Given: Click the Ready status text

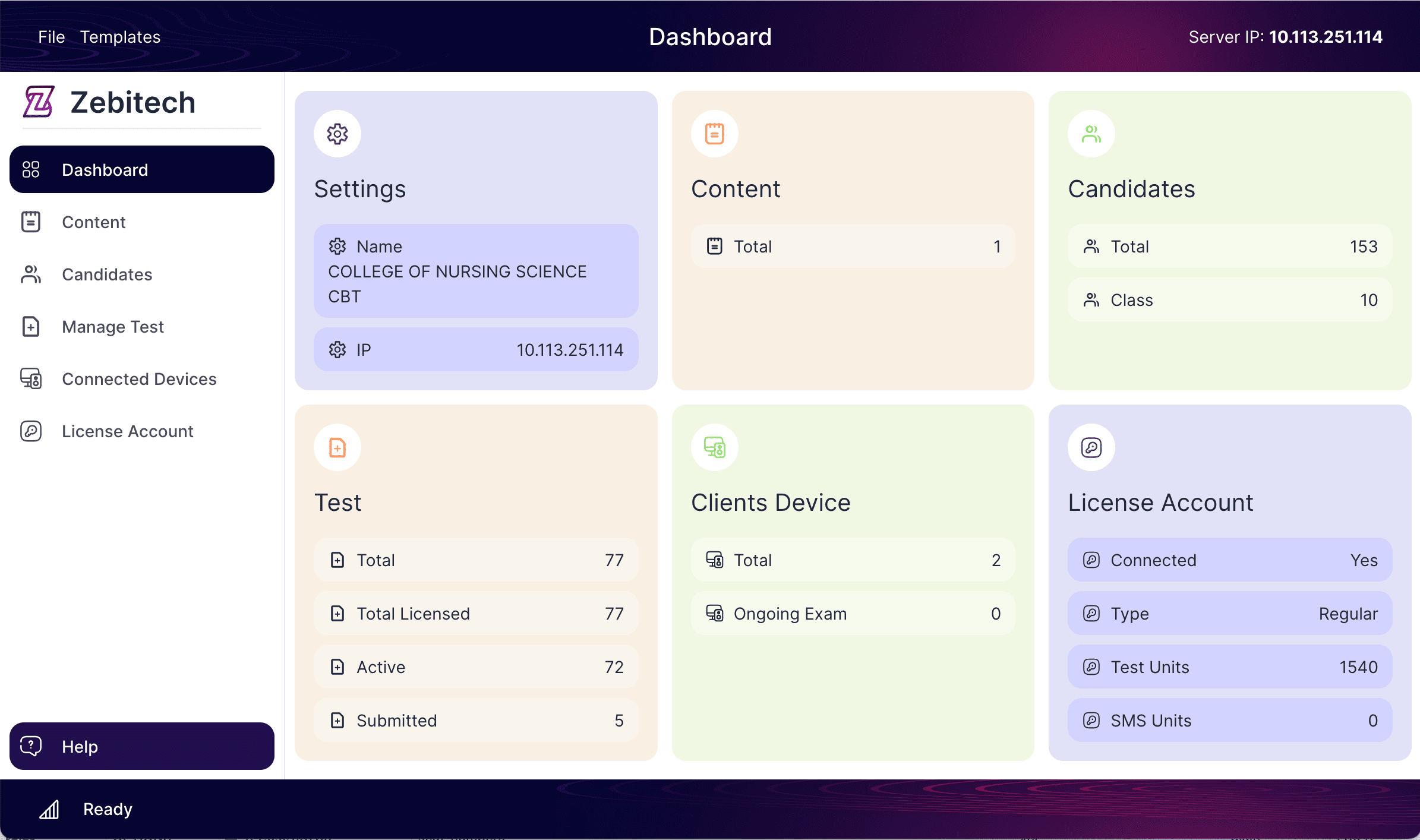Looking at the screenshot, I should [108, 809].
